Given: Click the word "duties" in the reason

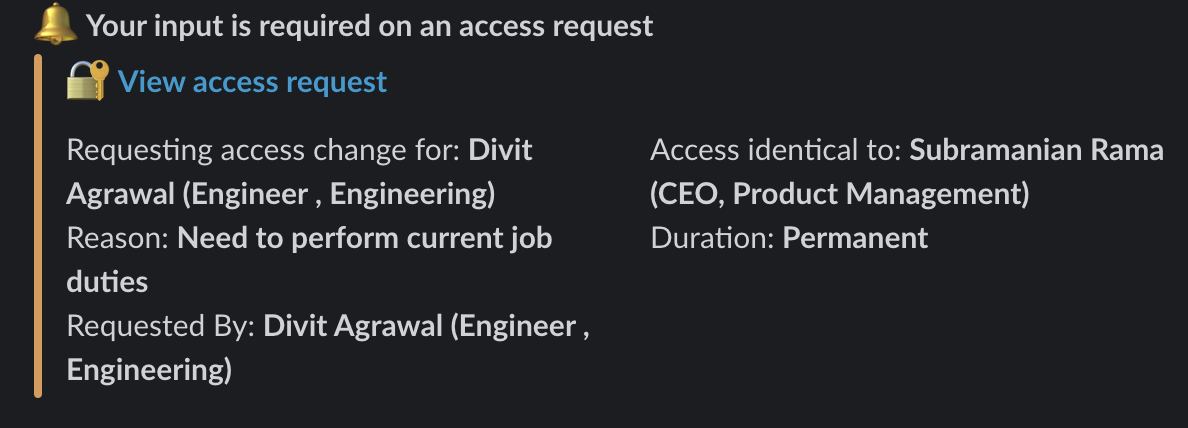Looking at the screenshot, I should 107,282.
